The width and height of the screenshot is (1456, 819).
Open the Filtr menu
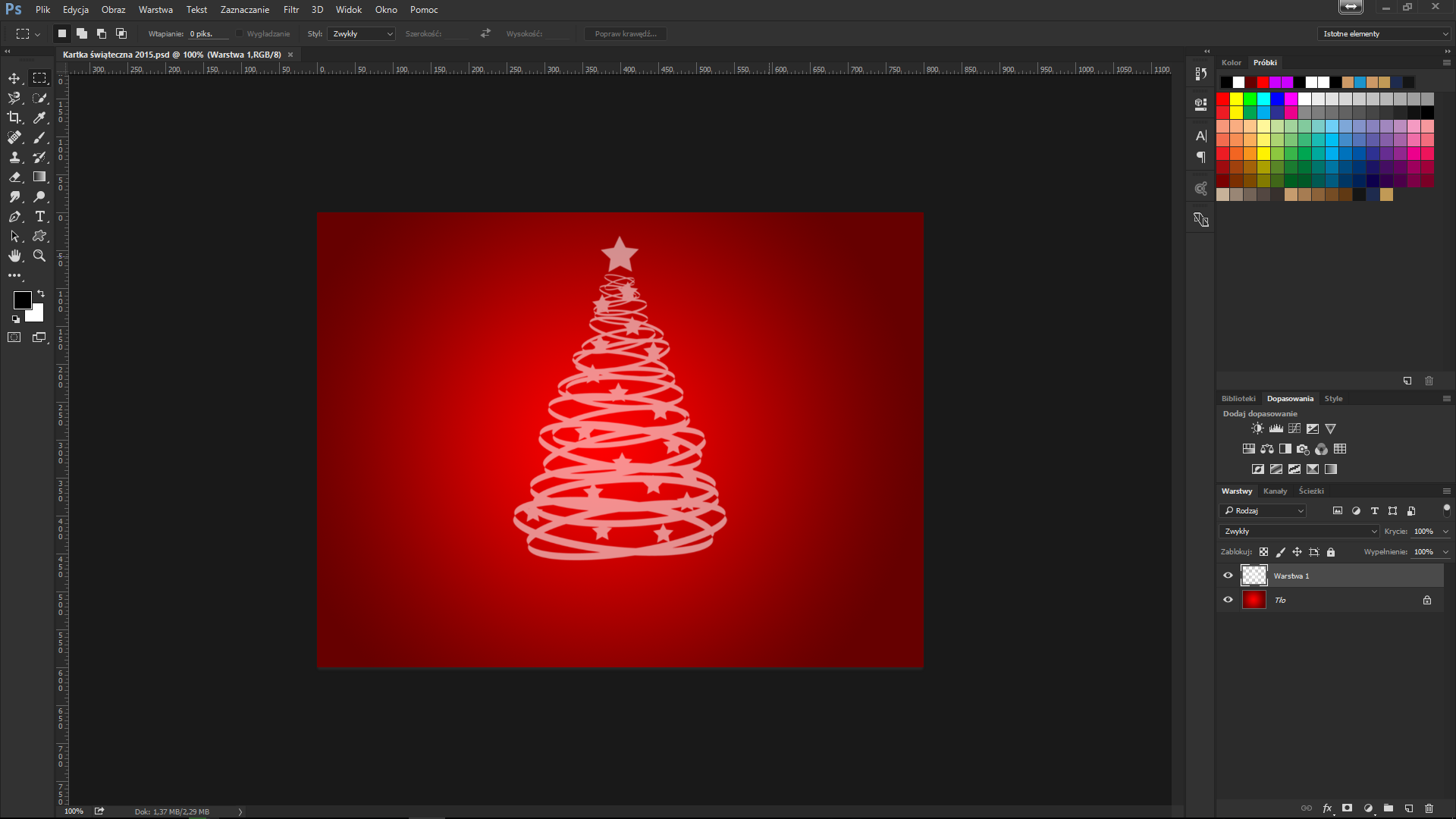tap(291, 10)
